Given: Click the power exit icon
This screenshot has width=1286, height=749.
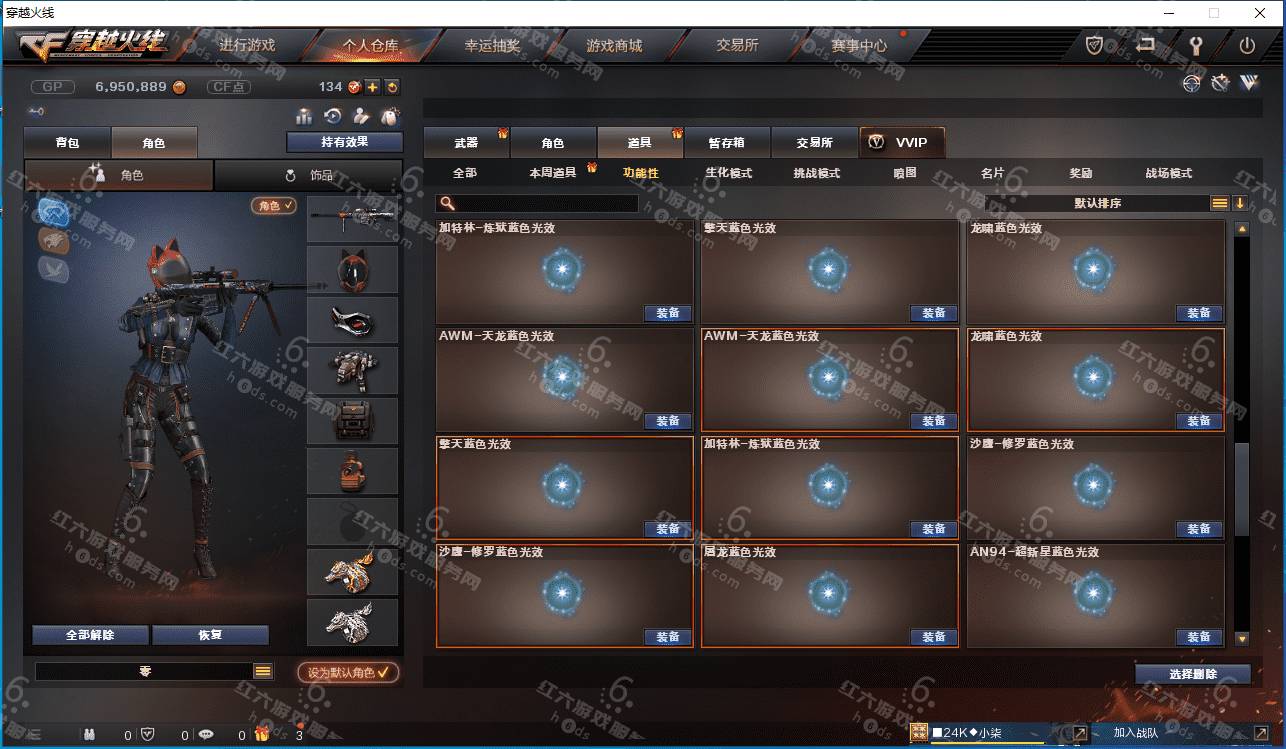Looking at the screenshot, I should [1247, 46].
